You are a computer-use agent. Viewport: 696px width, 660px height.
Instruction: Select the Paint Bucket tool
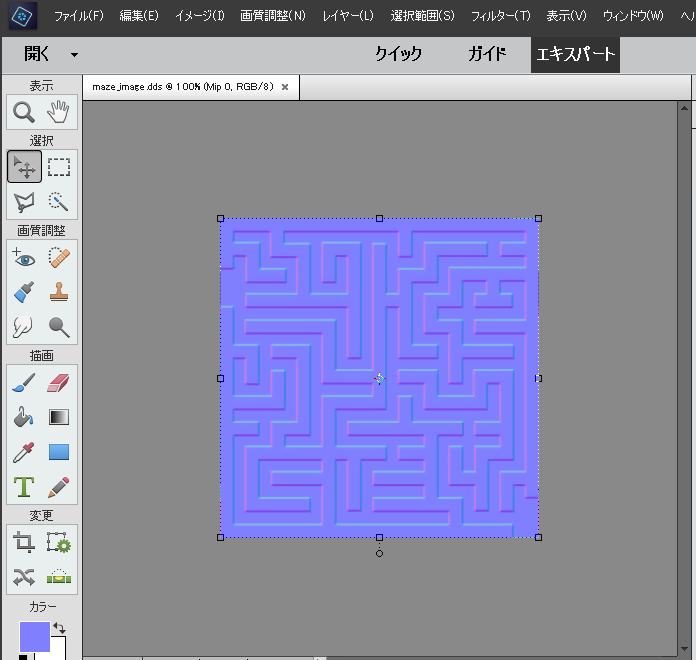click(24, 418)
